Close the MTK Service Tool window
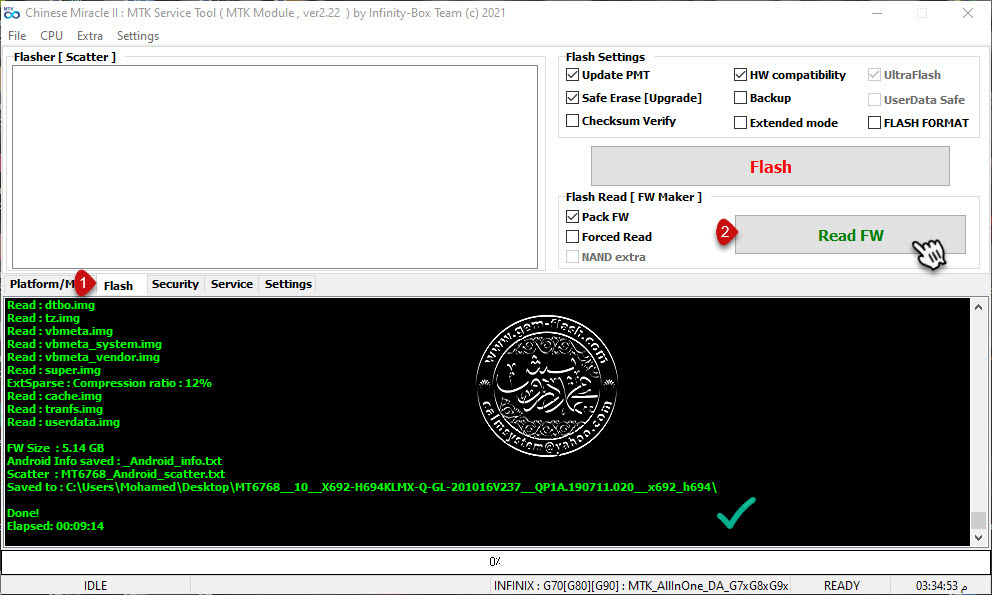This screenshot has height=595, width=992. click(968, 13)
